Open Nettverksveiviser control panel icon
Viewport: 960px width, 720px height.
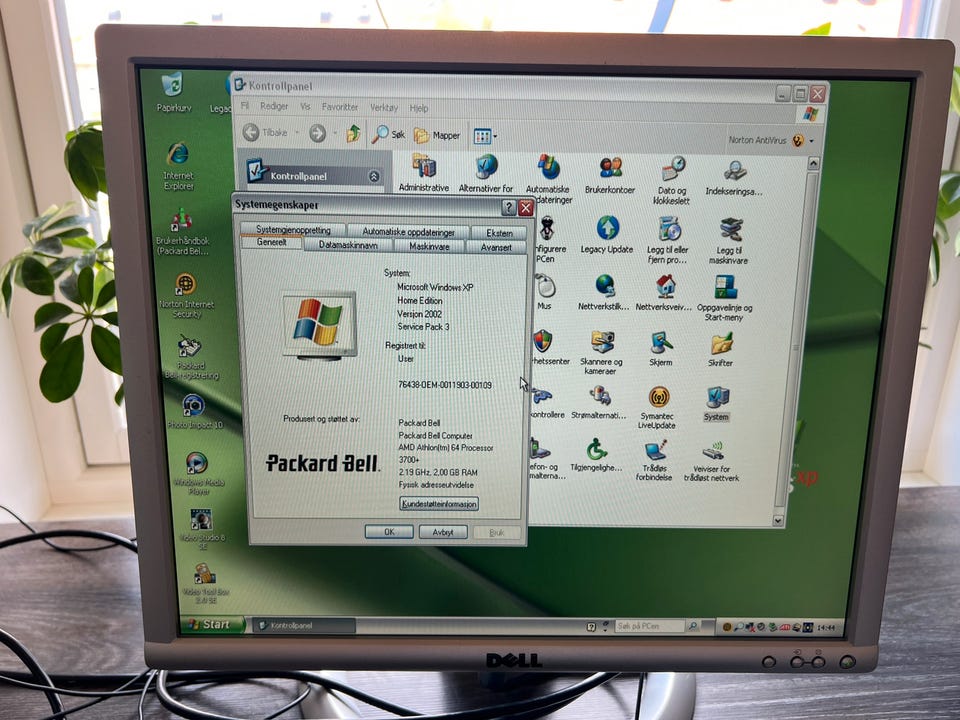tap(664, 293)
